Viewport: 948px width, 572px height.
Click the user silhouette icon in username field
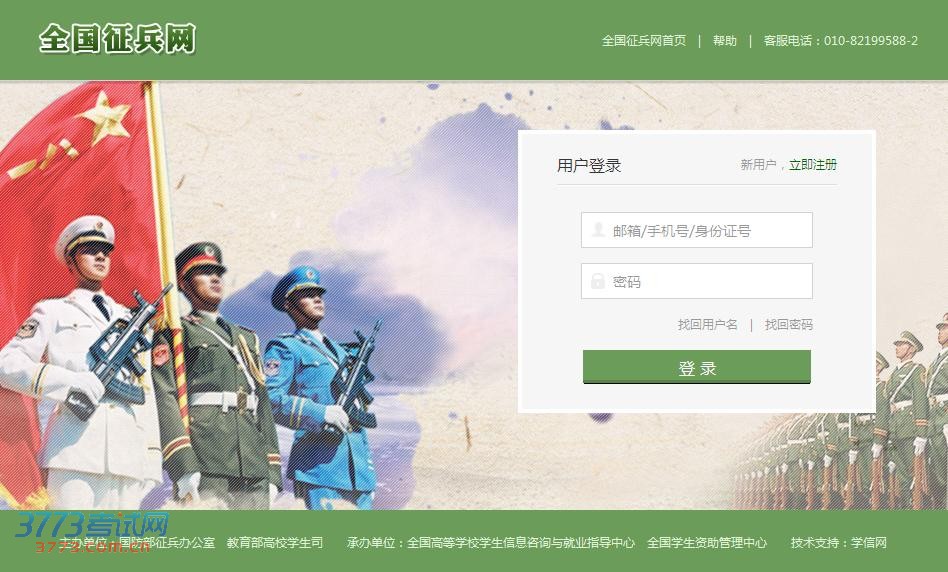pos(598,230)
